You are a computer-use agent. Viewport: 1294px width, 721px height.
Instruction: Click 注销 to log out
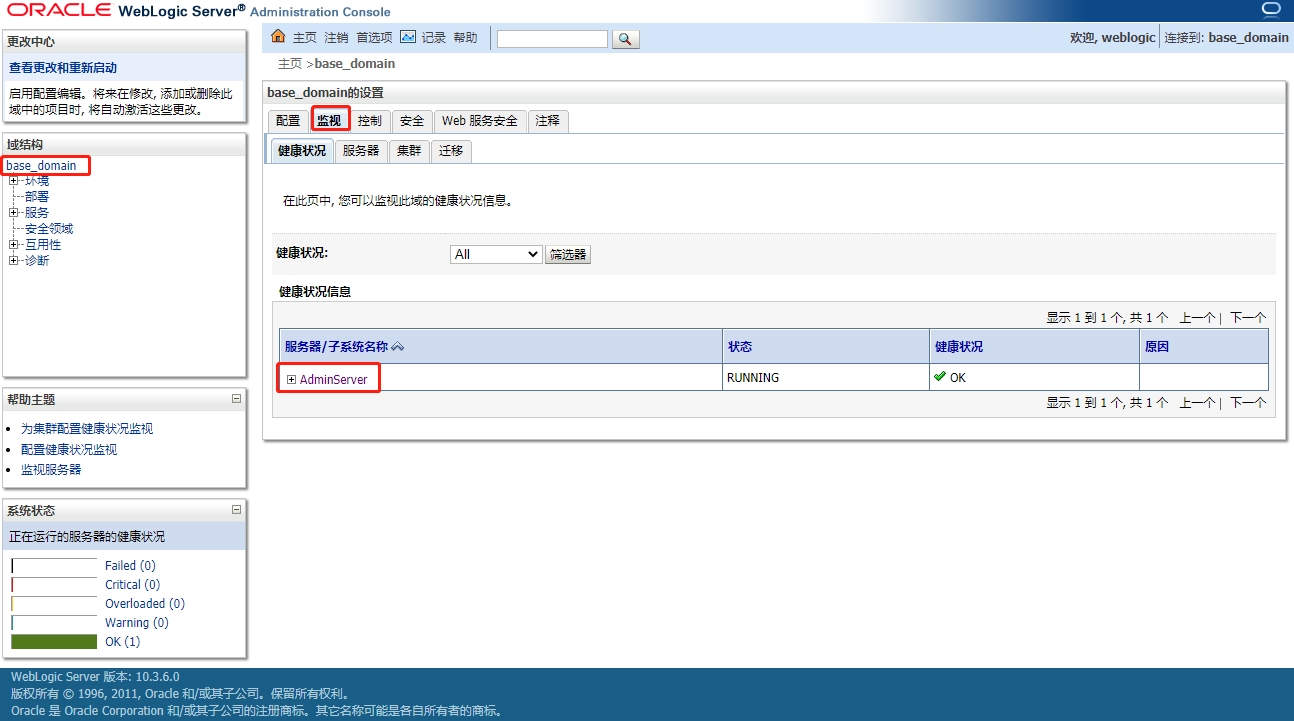[337, 38]
